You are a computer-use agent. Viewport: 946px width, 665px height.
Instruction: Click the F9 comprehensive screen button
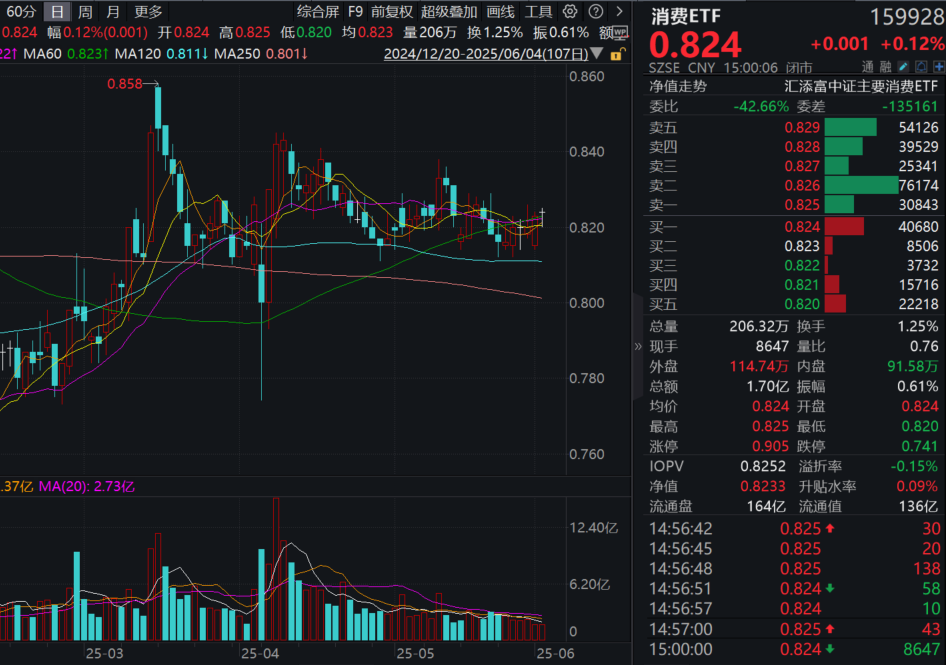356,11
